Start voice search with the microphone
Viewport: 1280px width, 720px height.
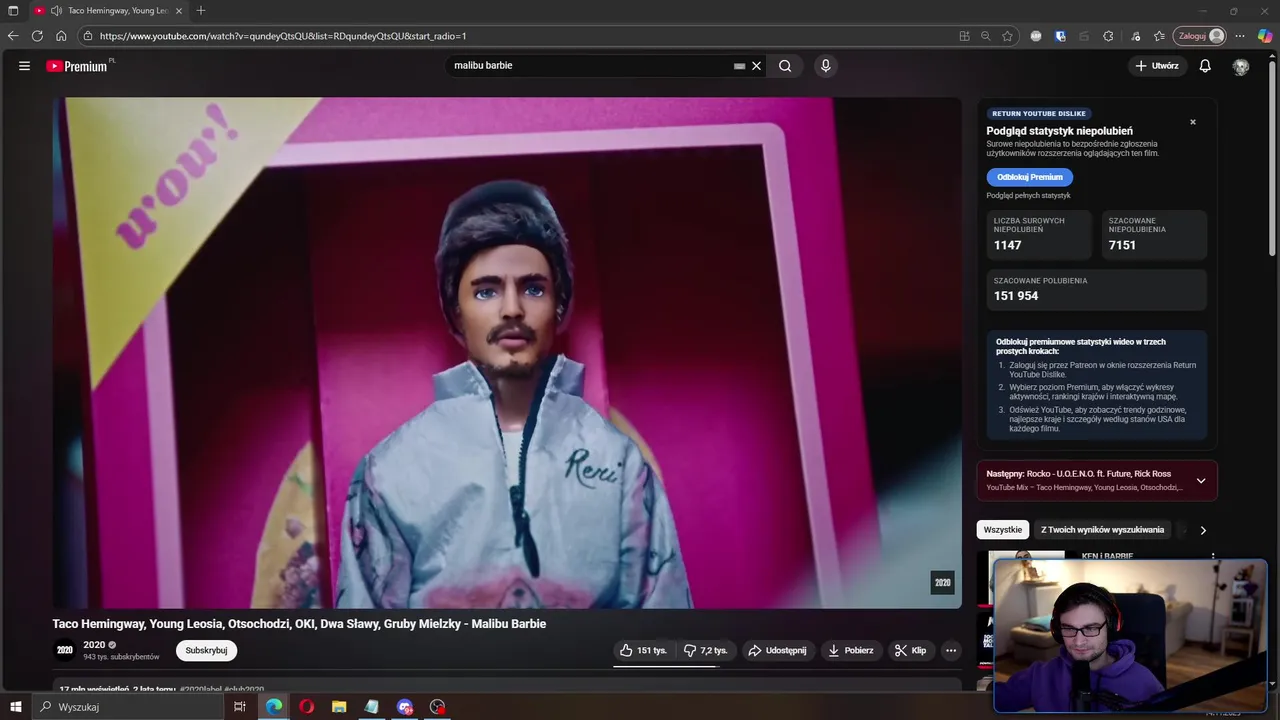coord(825,66)
